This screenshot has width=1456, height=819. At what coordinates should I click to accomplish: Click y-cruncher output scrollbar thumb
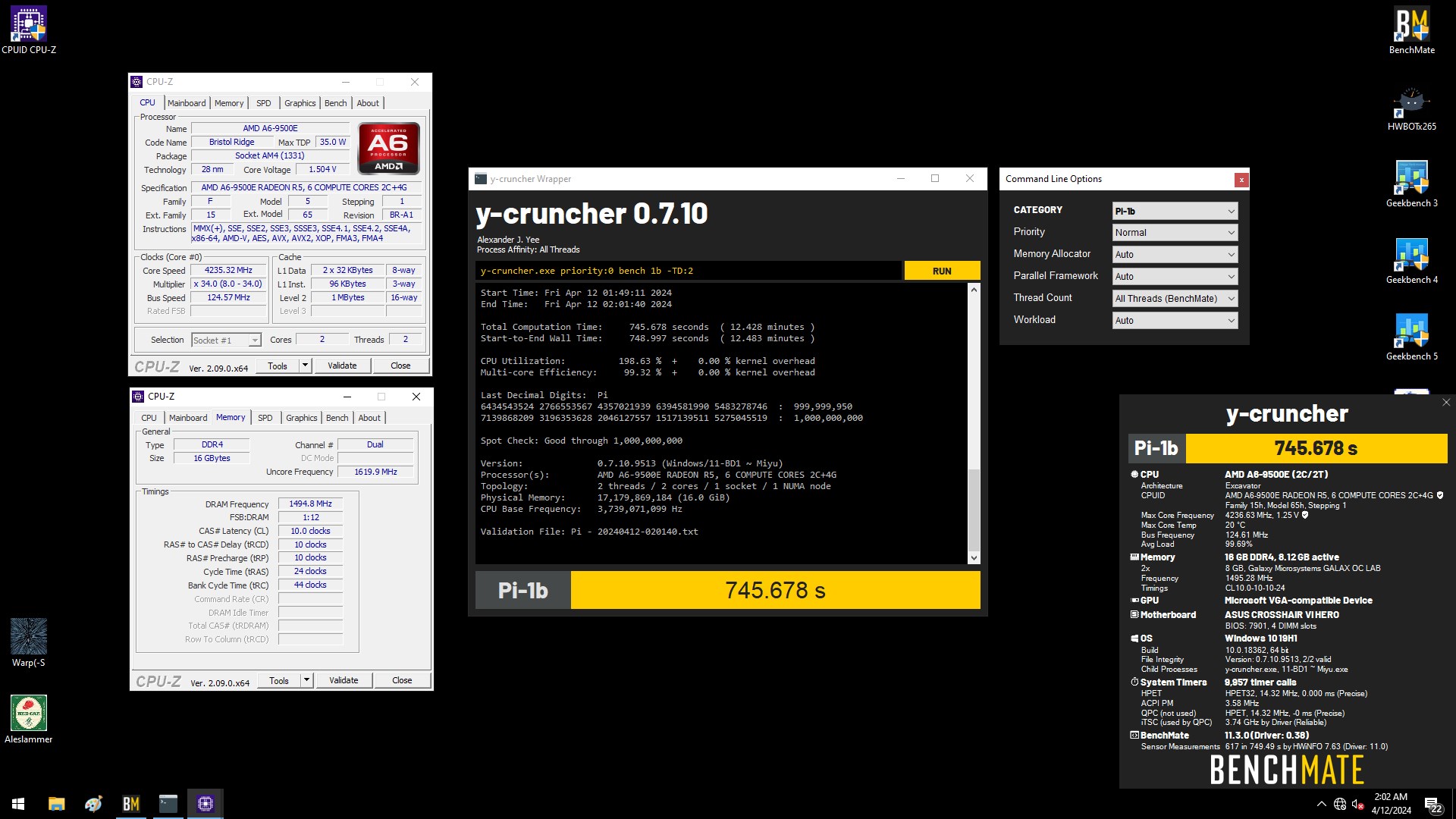[x=974, y=510]
